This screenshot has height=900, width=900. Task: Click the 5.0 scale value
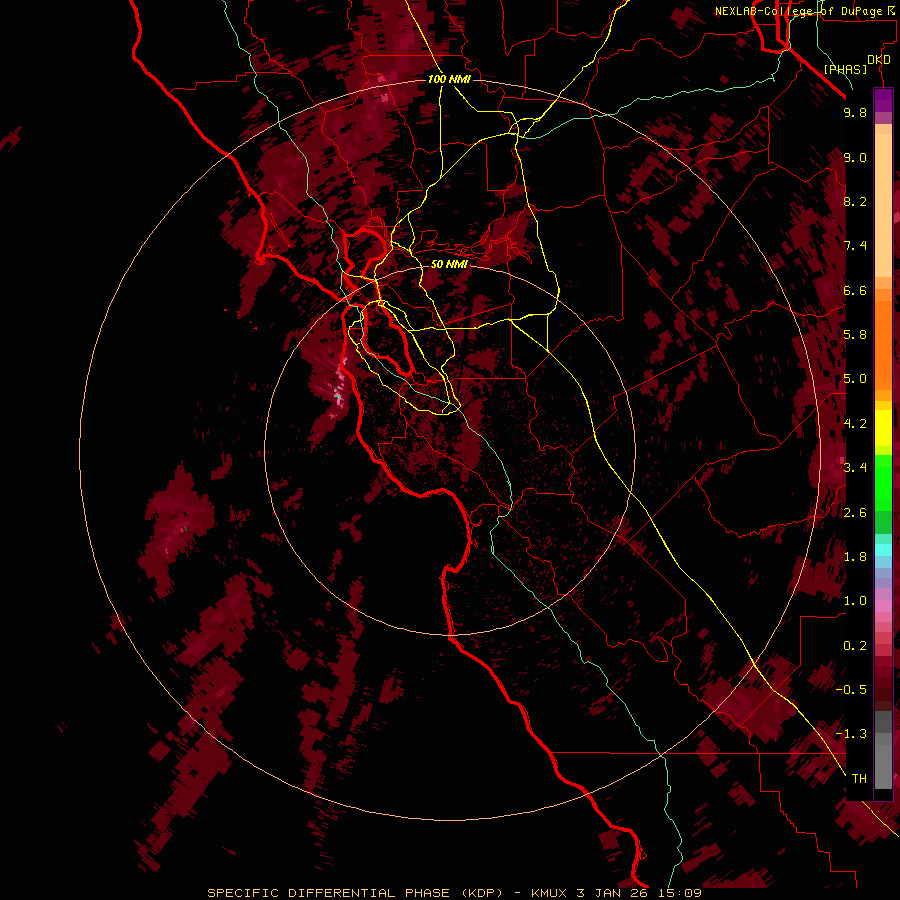(x=855, y=379)
